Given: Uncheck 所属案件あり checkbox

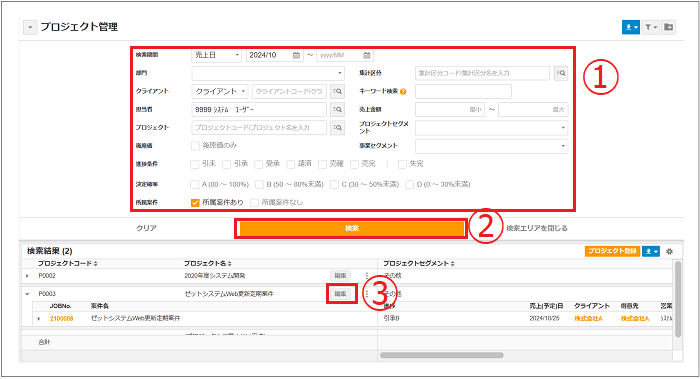Looking at the screenshot, I should tap(195, 203).
